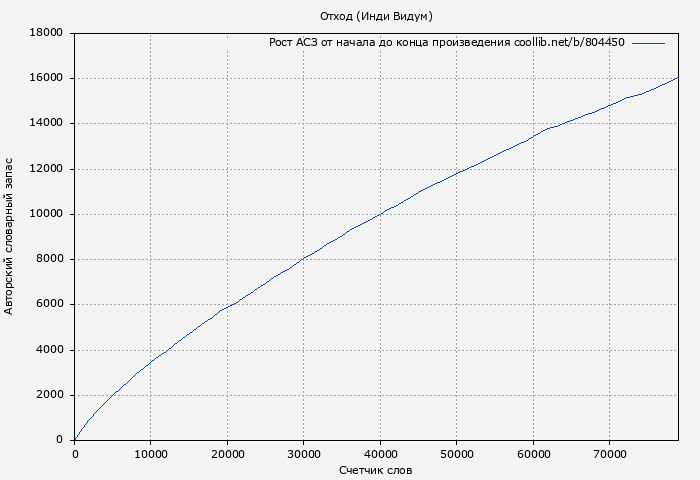
Task: Select the y-axis label "Авторский словарный запас"
Action: point(10,236)
